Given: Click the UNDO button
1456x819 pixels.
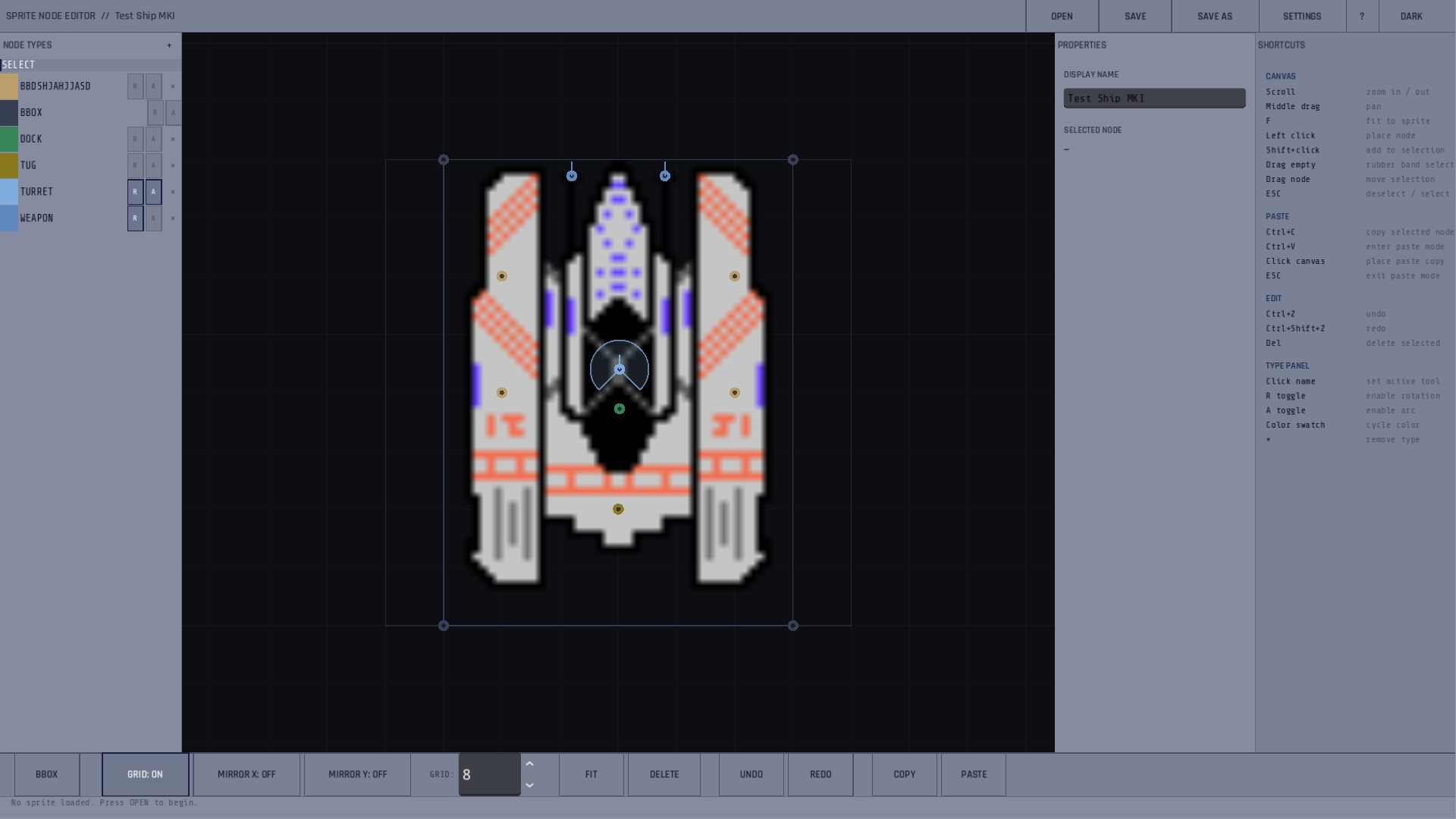Looking at the screenshot, I should click(751, 774).
